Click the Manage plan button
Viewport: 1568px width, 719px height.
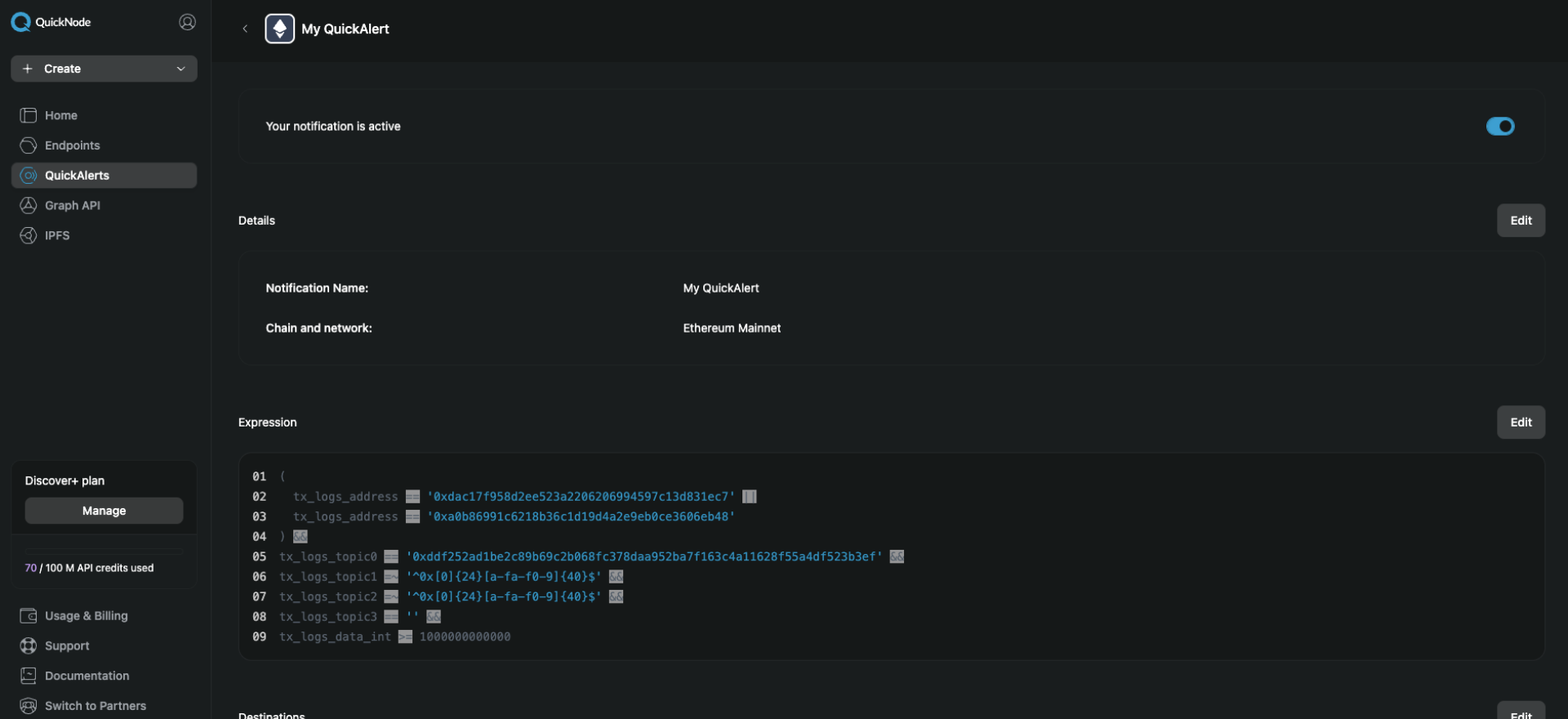click(104, 511)
